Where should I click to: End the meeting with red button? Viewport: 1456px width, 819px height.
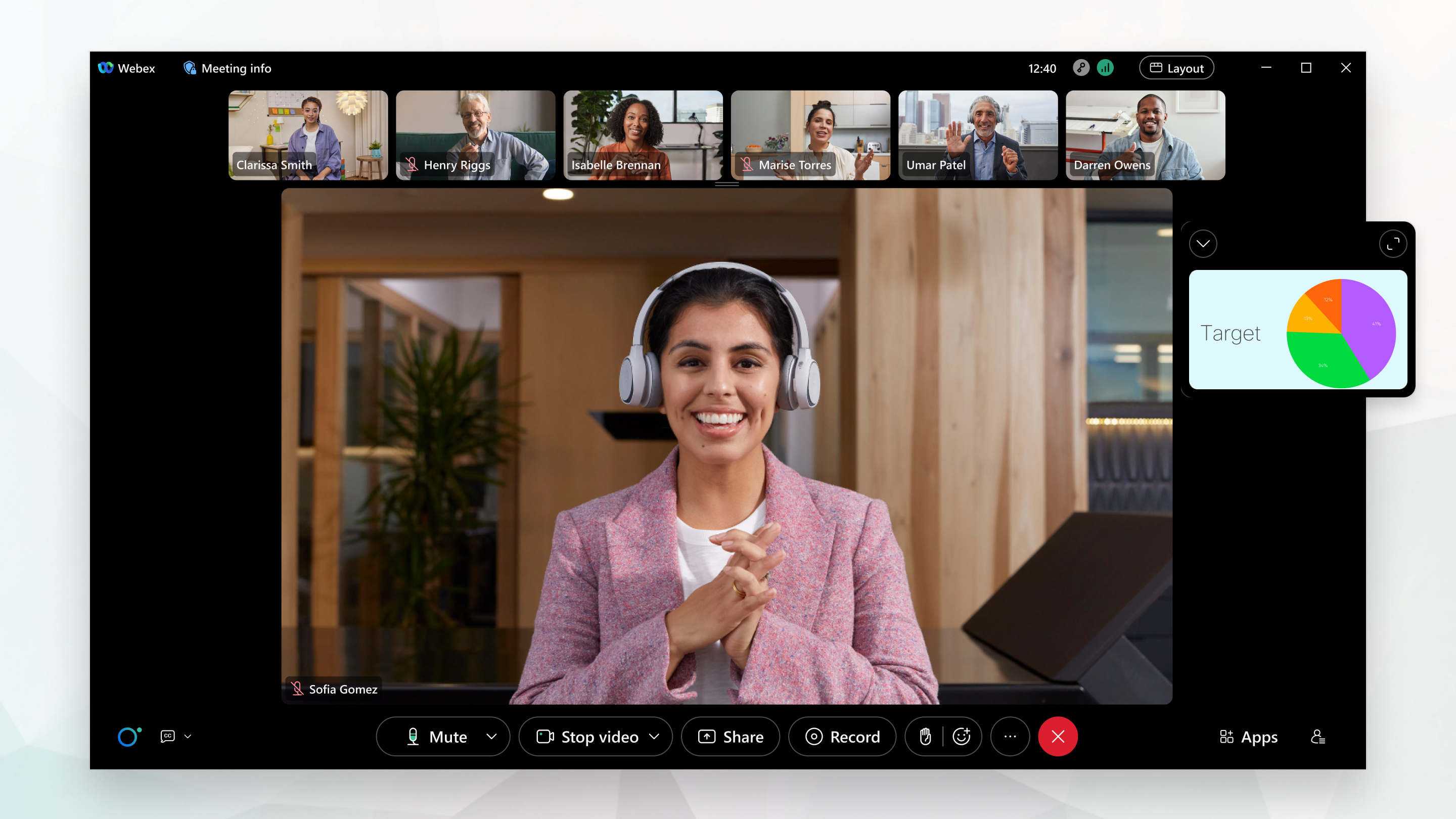tap(1058, 737)
